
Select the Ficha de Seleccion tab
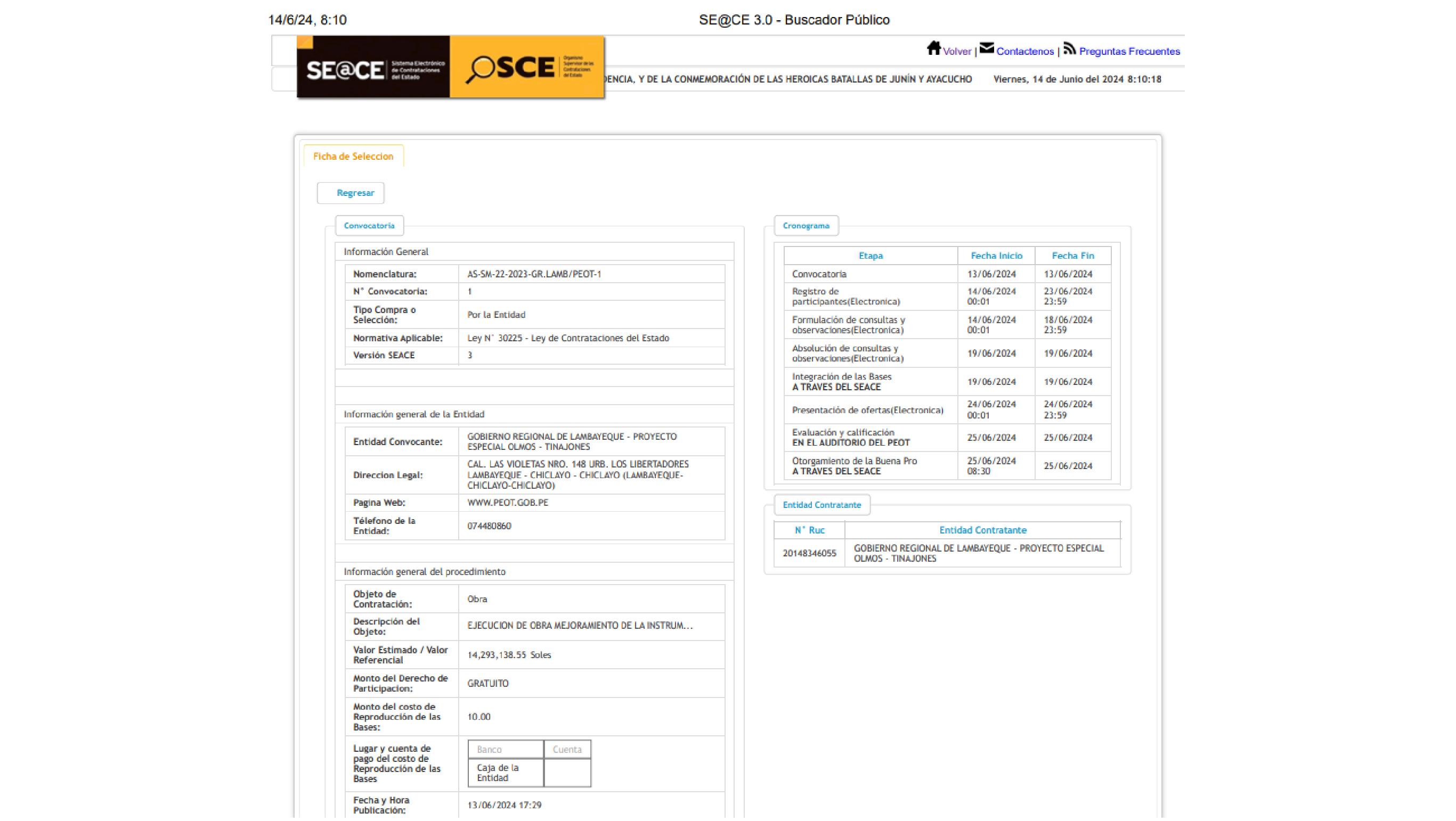[353, 157]
